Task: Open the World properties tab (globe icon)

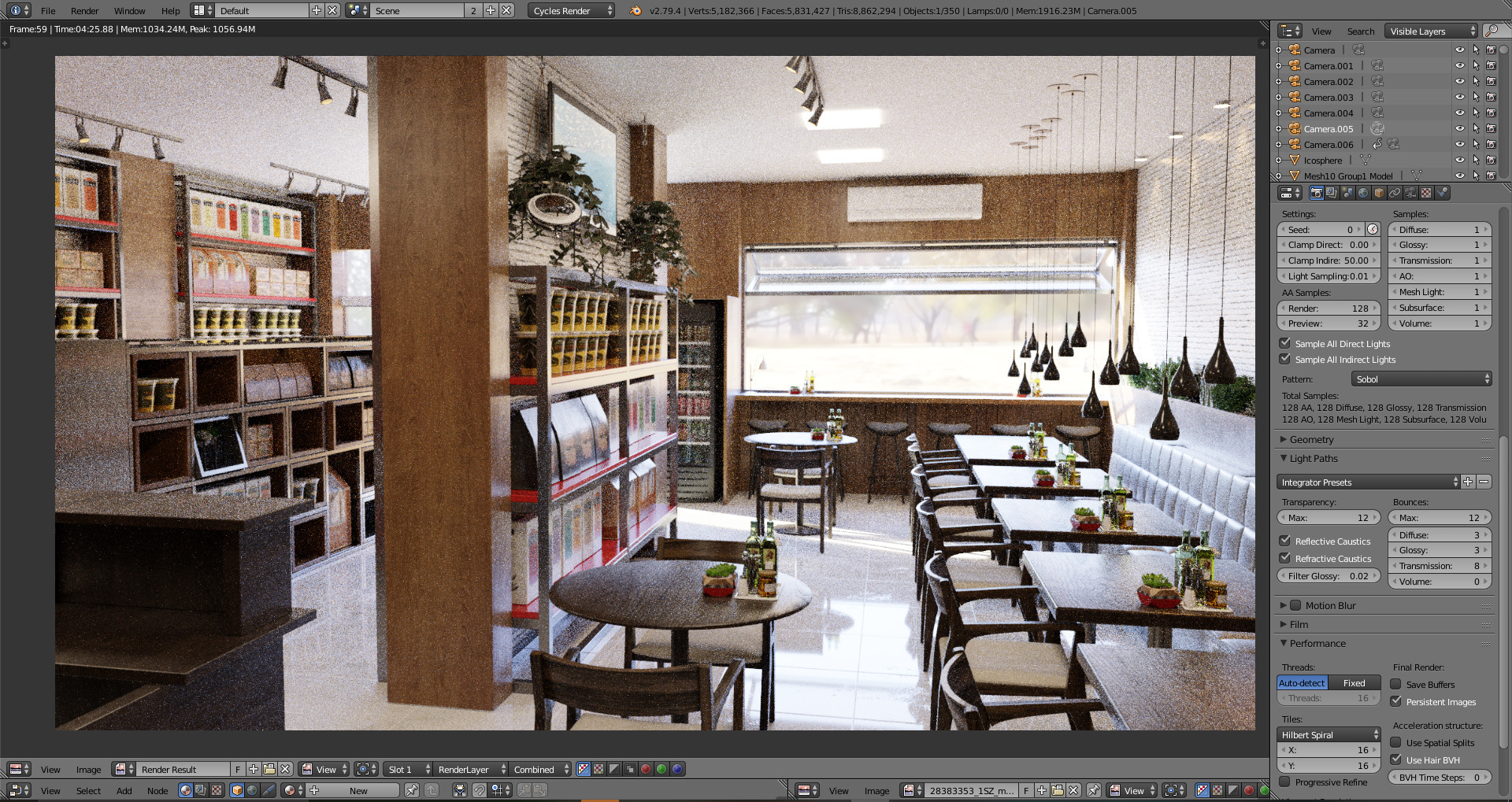Action: point(1363,192)
